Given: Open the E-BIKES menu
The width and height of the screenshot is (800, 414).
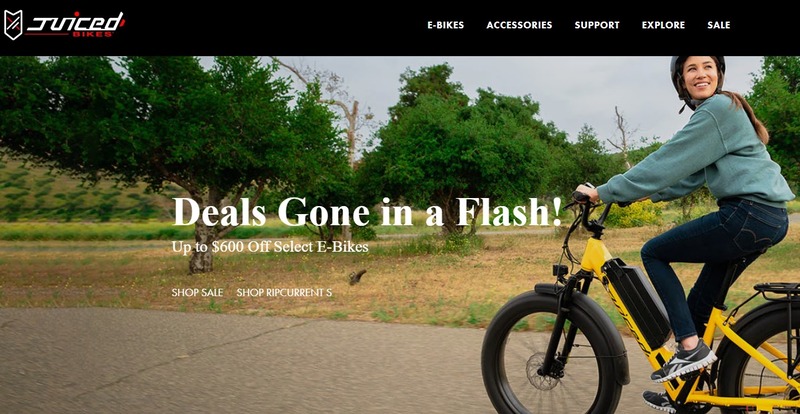Looking at the screenshot, I should coord(445,25).
